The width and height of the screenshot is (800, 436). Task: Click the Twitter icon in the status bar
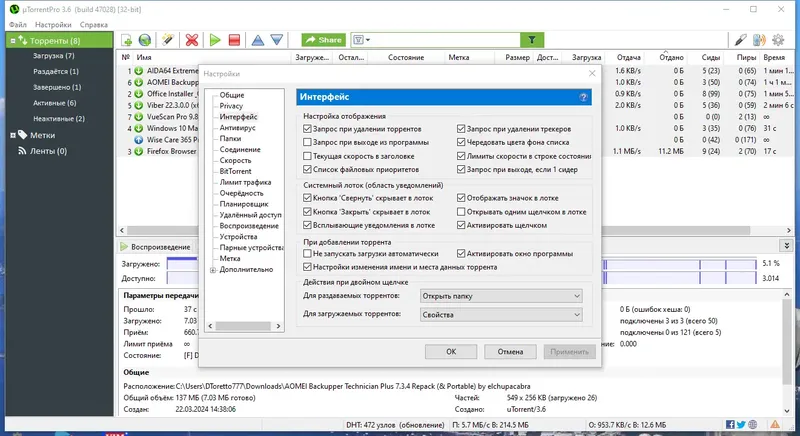(741, 424)
